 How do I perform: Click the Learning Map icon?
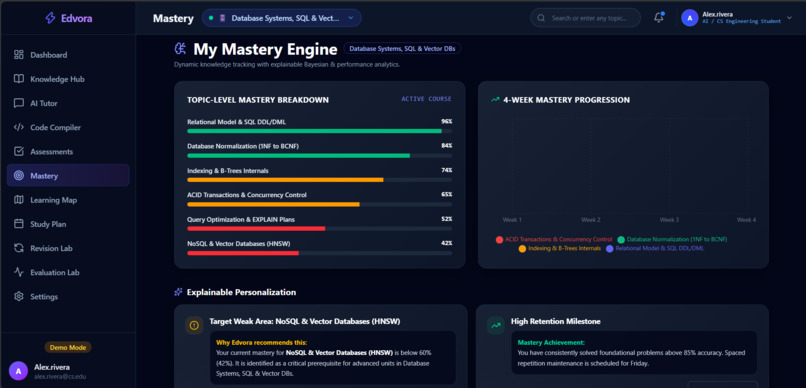pyautogui.click(x=19, y=200)
